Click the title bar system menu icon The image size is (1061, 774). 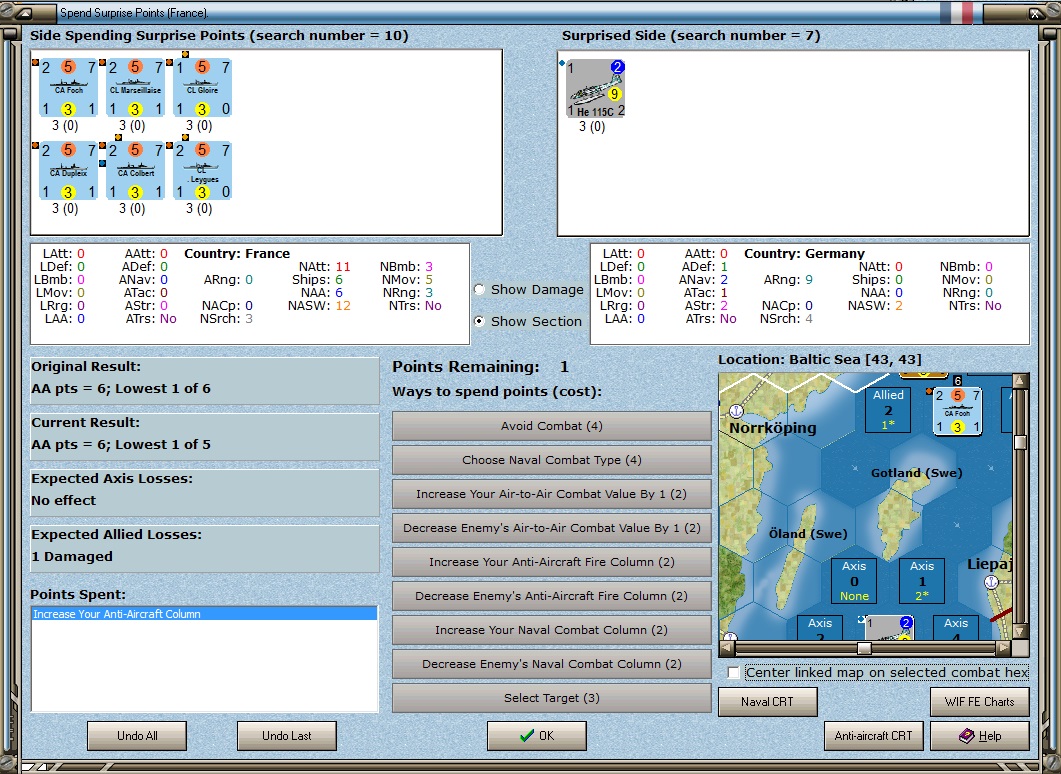pos(23,13)
